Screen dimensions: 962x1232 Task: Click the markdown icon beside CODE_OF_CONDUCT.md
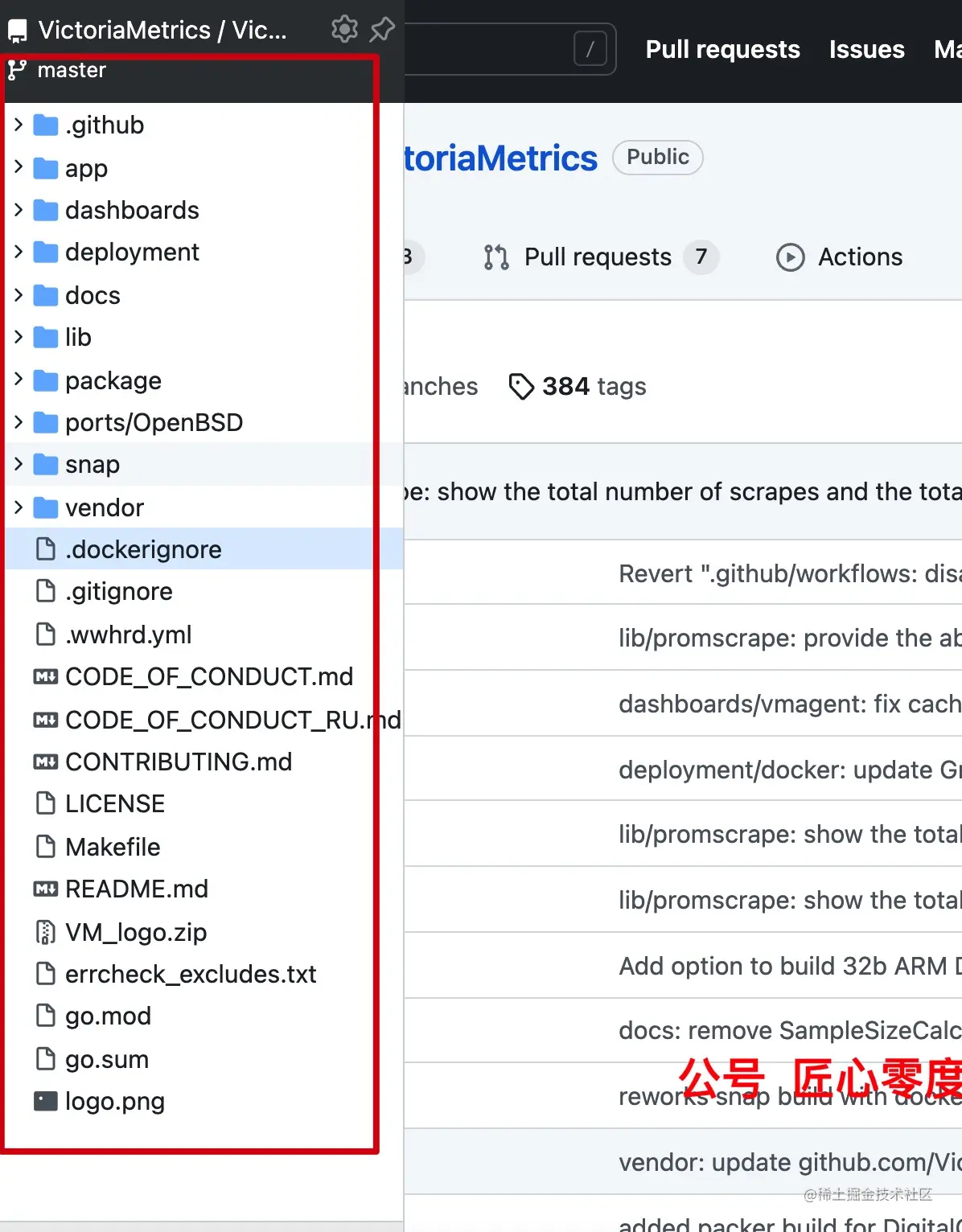point(46,677)
